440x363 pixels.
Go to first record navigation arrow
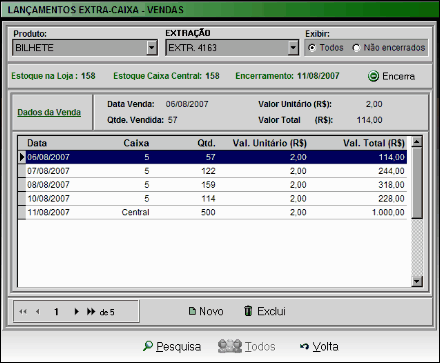click(x=23, y=312)
